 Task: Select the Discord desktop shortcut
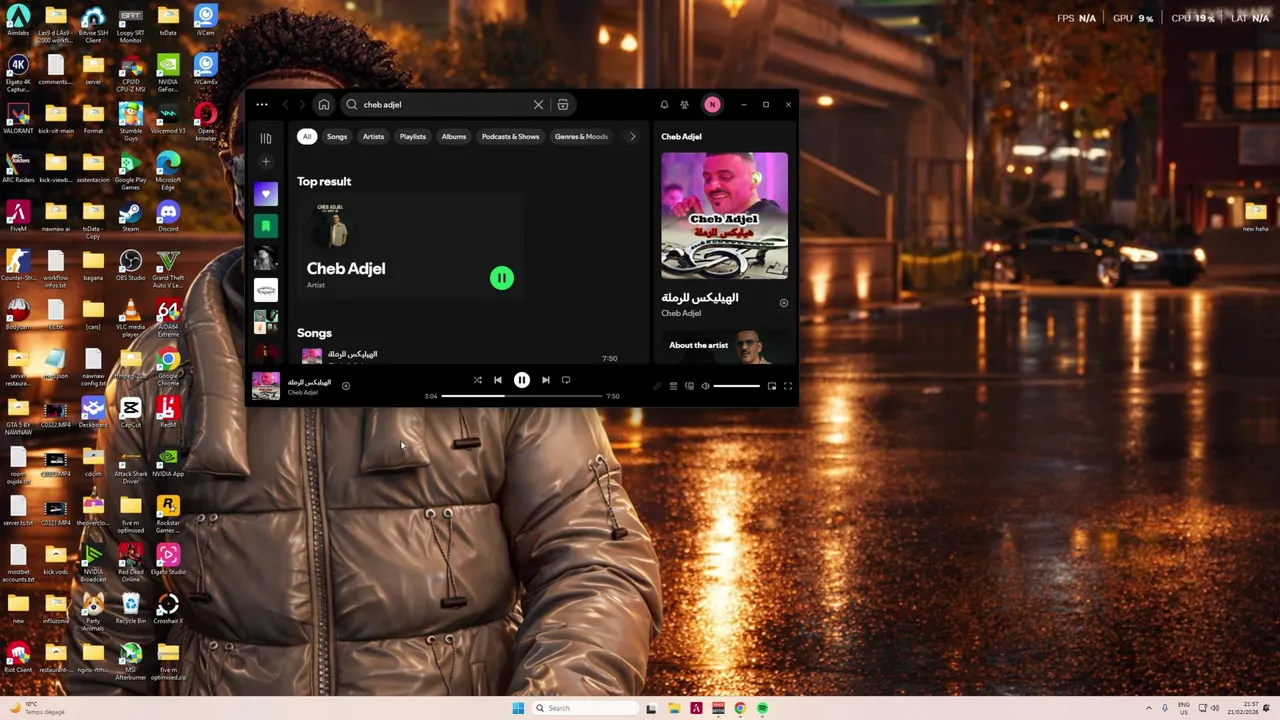tap(168, 216)
